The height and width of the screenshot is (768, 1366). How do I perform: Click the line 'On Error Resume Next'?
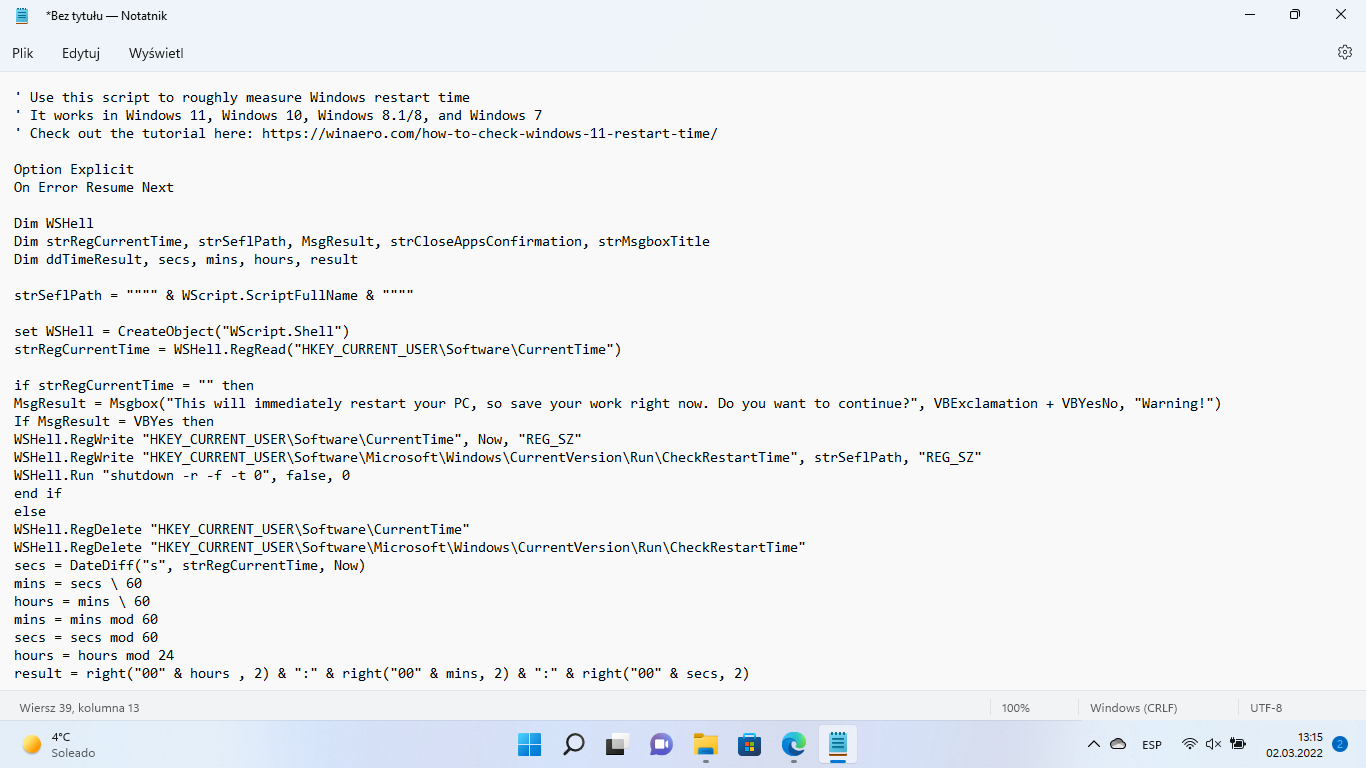(94, 187)
